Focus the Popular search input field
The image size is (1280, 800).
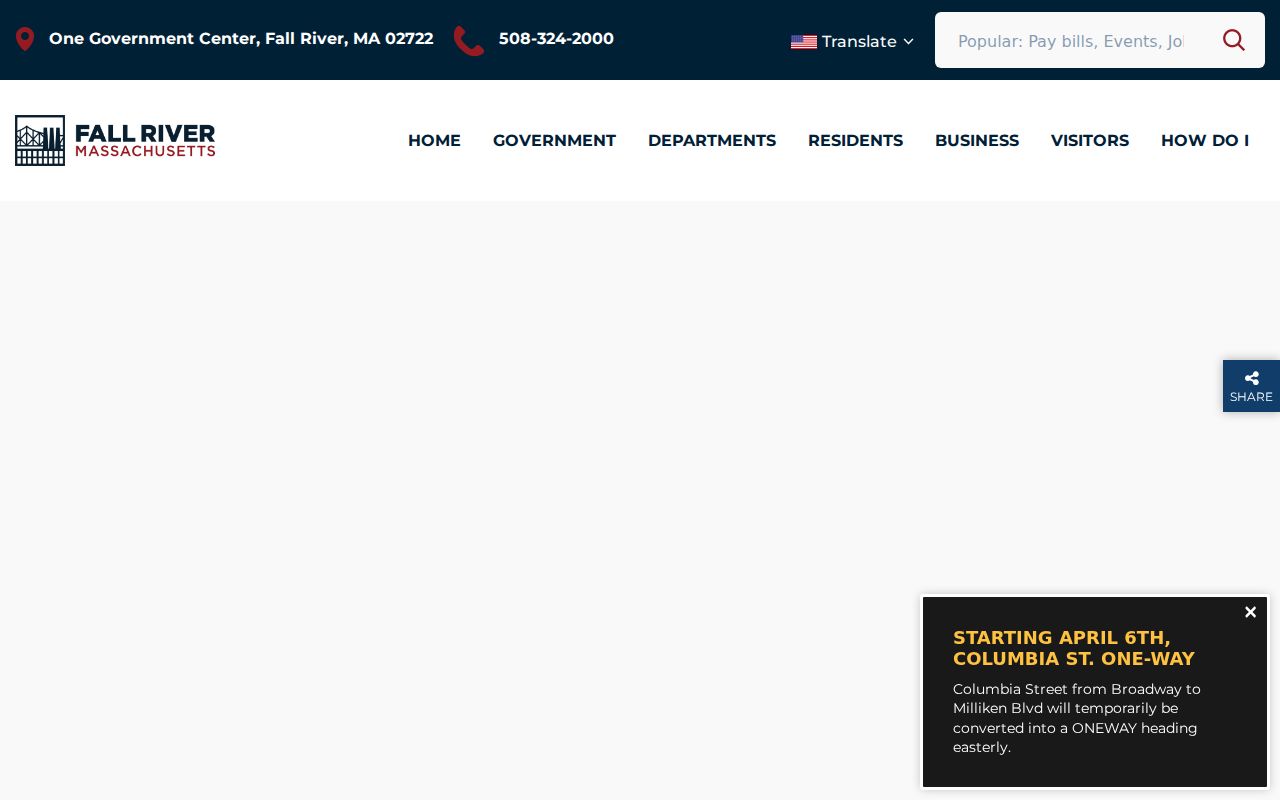click(1070, 41)
